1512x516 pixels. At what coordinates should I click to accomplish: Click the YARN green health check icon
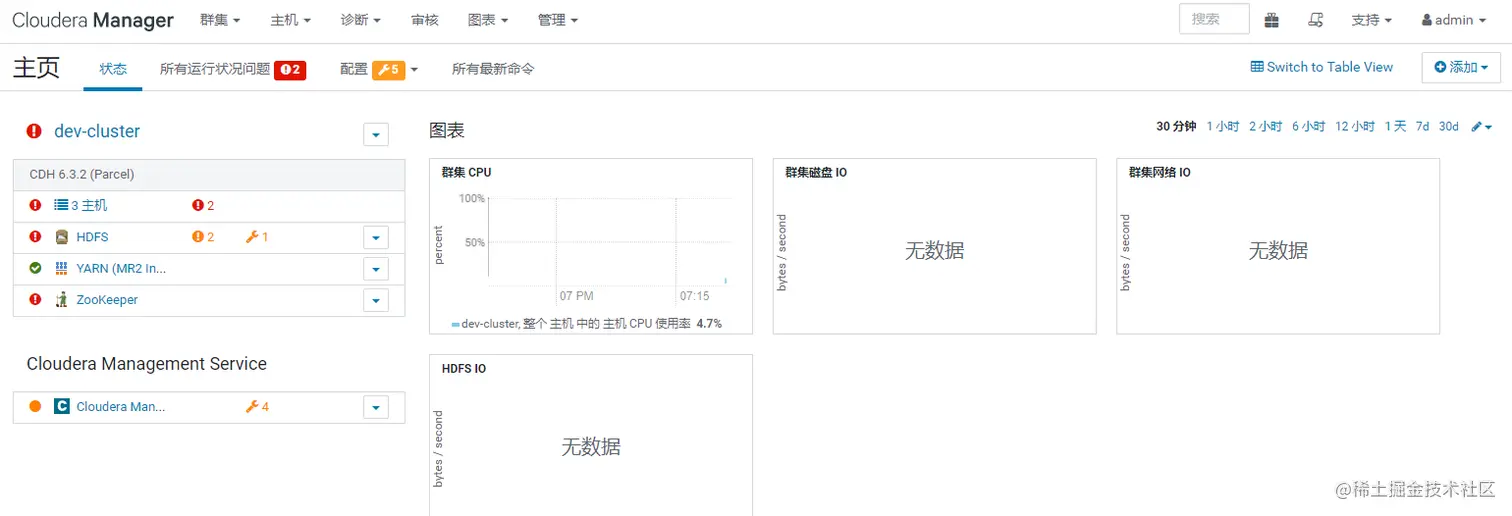pos(35,268)
